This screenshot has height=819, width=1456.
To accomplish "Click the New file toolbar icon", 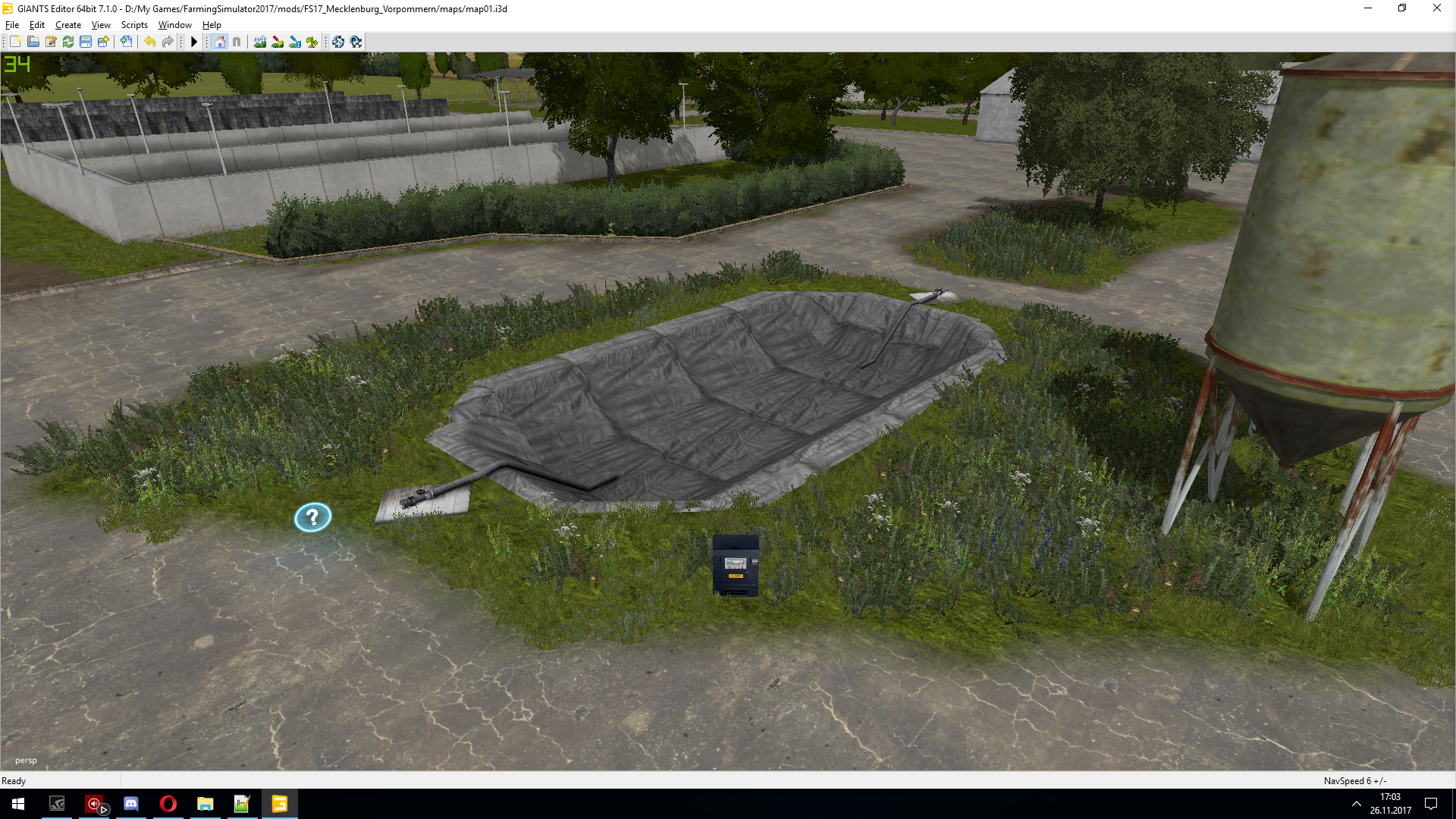I will (15, 42).
